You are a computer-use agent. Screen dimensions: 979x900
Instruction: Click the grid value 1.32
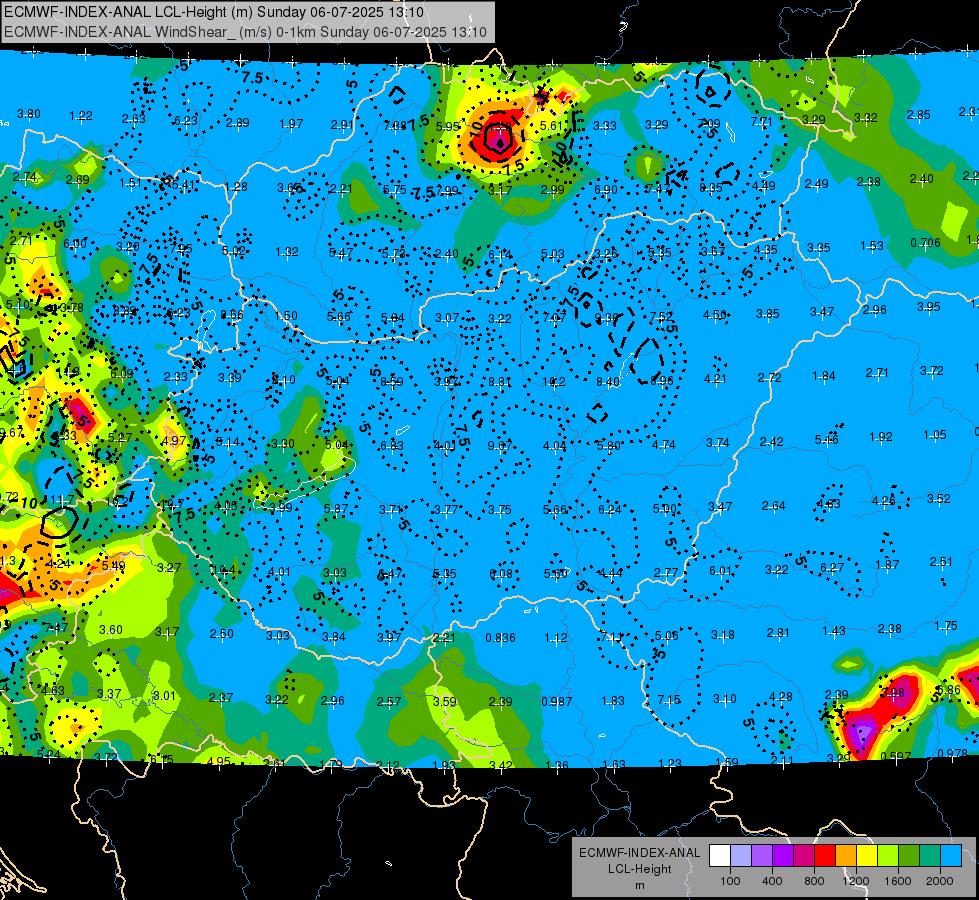point(287,251)
